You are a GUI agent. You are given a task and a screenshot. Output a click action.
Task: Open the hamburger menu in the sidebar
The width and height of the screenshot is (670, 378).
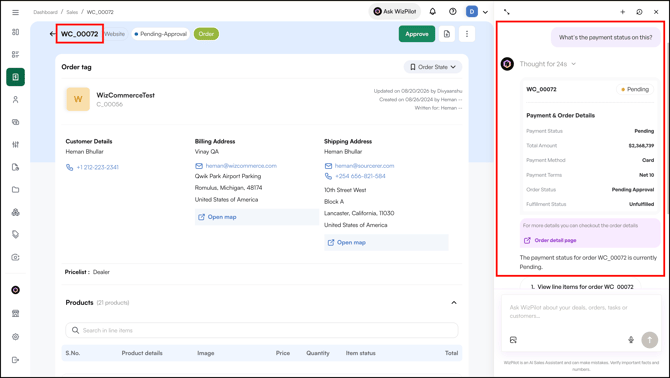pos(15,12)
